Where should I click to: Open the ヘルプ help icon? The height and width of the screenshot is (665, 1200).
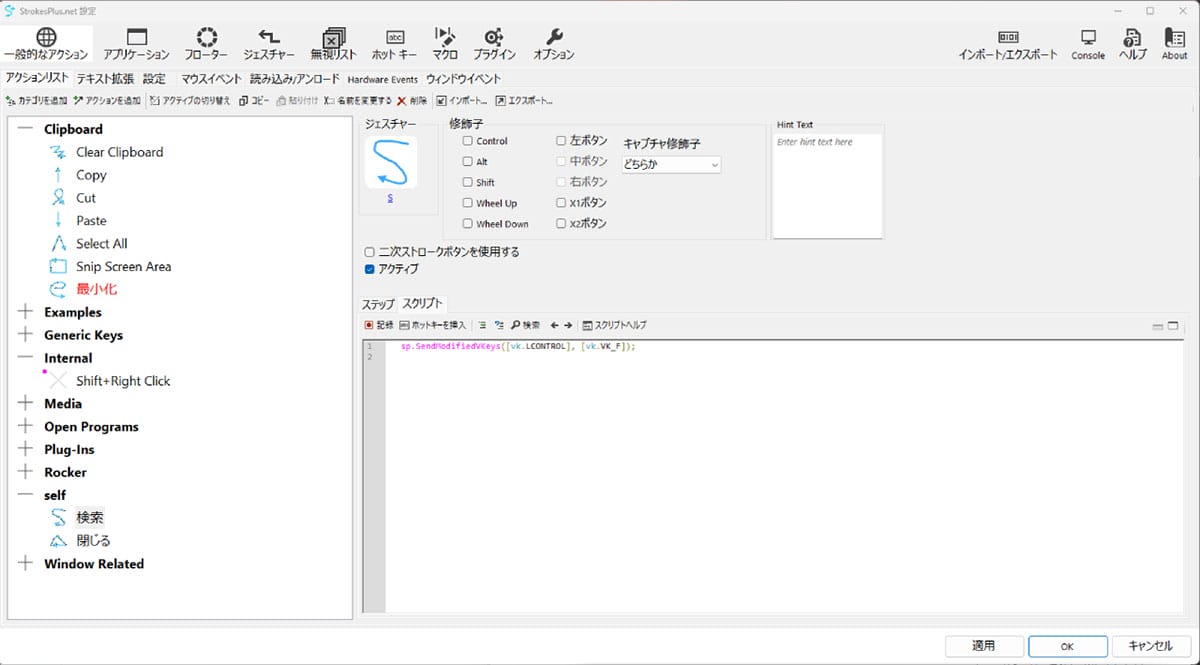tap(1133, 44)
